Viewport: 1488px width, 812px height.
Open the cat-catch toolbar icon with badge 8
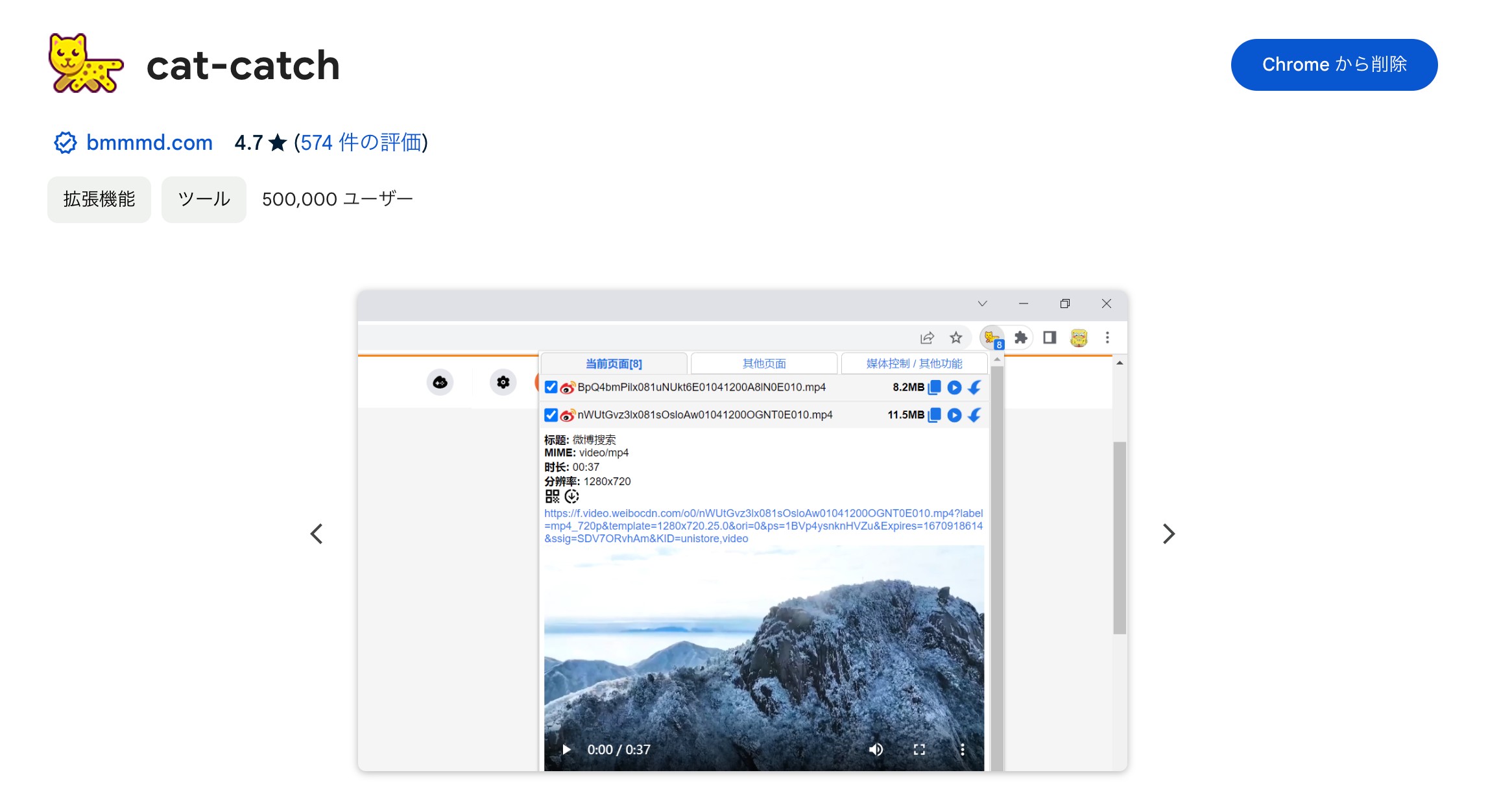[992, 338]
